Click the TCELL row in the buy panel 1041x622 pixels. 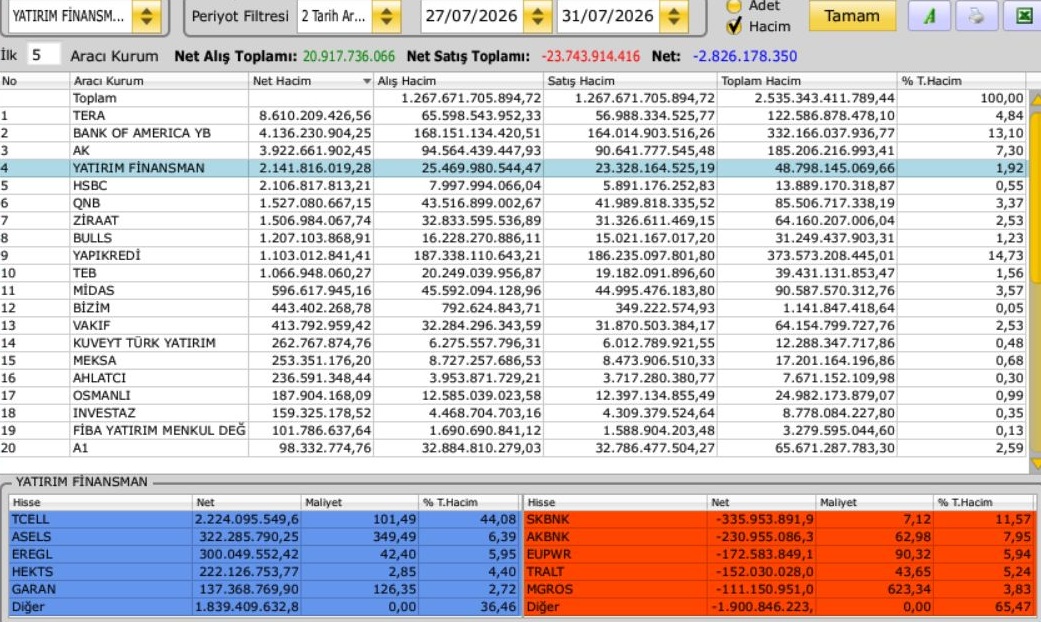(264, 519)
